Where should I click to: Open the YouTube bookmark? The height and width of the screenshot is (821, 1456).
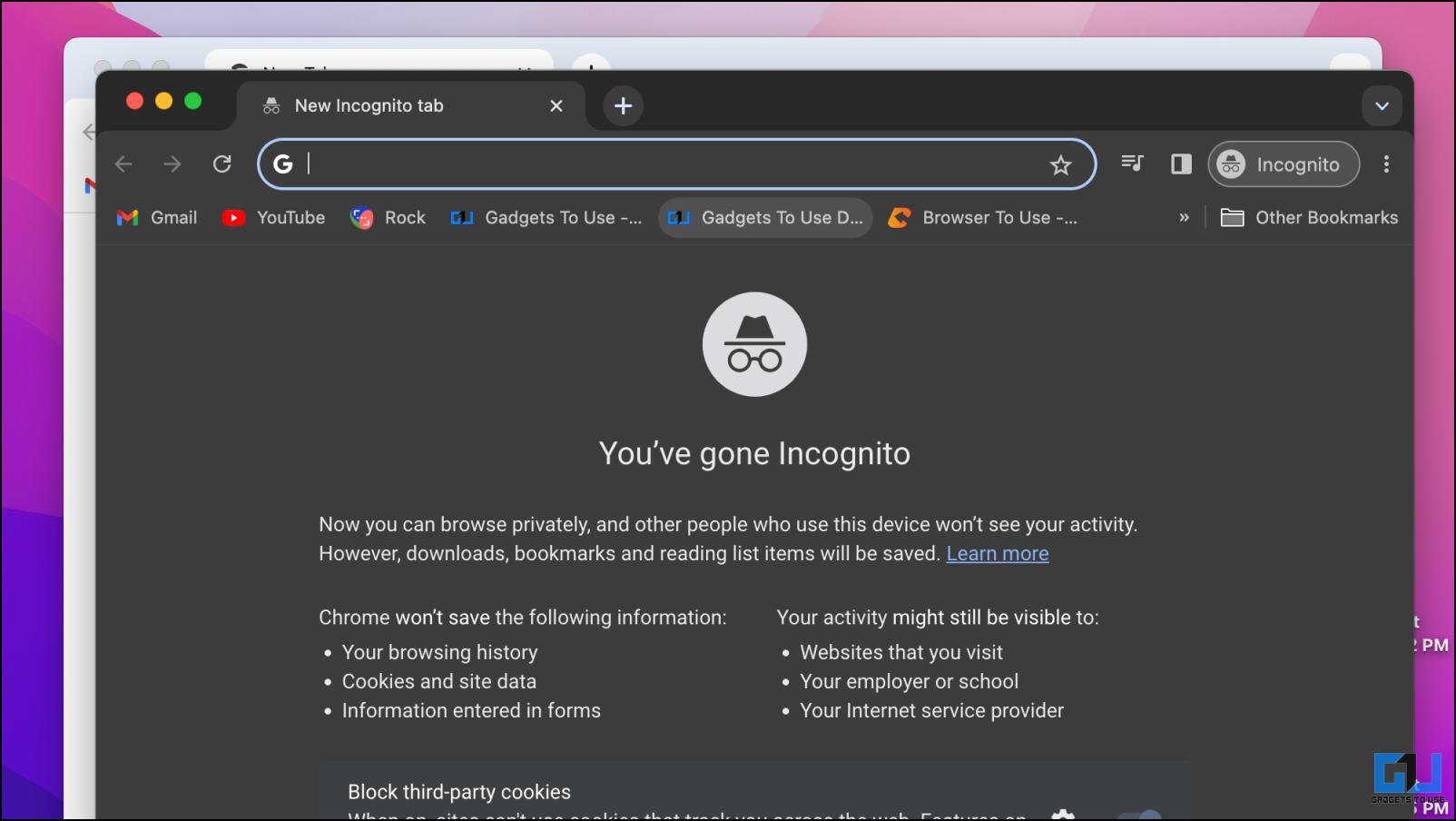coord(273,218)
